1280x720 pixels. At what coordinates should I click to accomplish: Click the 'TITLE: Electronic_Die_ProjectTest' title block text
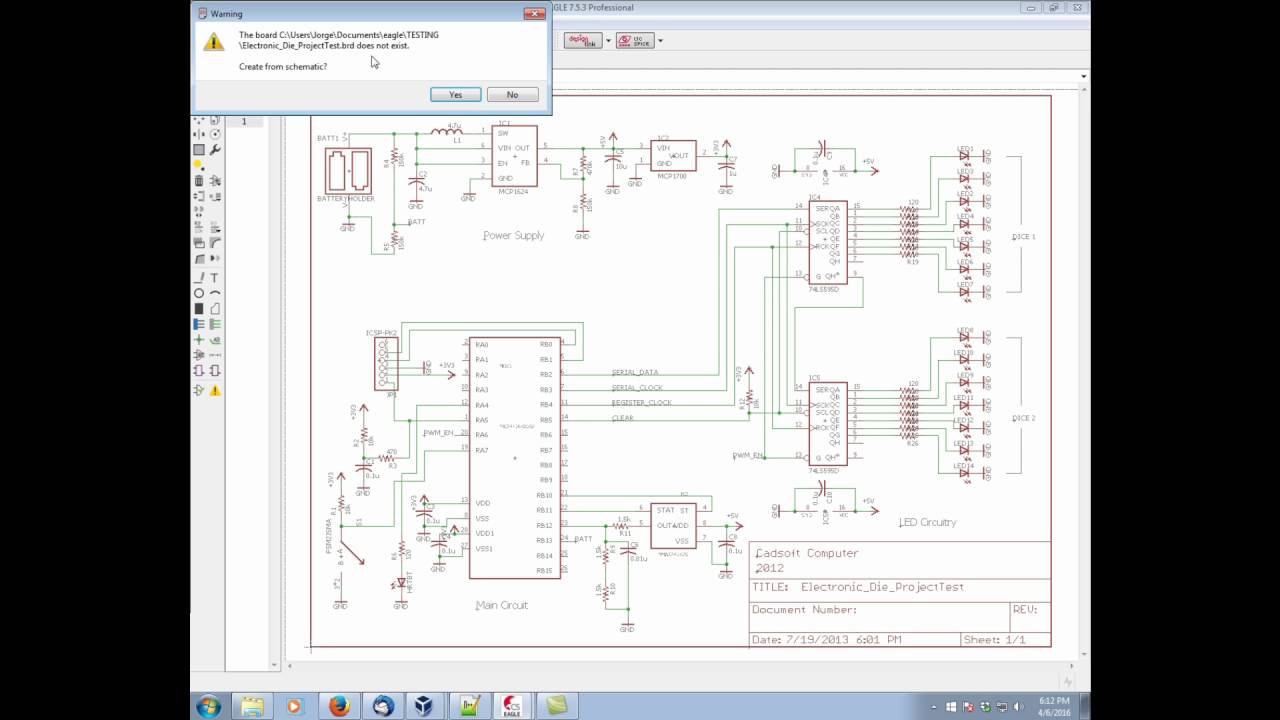[858, 587]
